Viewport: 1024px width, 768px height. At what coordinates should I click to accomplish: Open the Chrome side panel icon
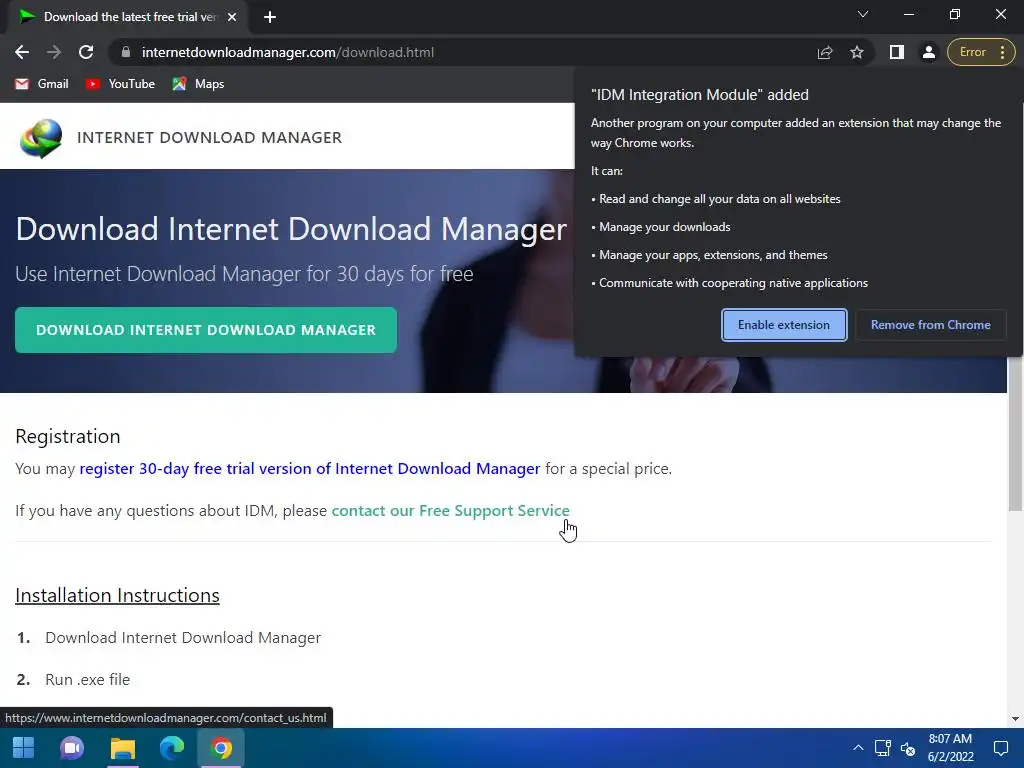[897, 52]
